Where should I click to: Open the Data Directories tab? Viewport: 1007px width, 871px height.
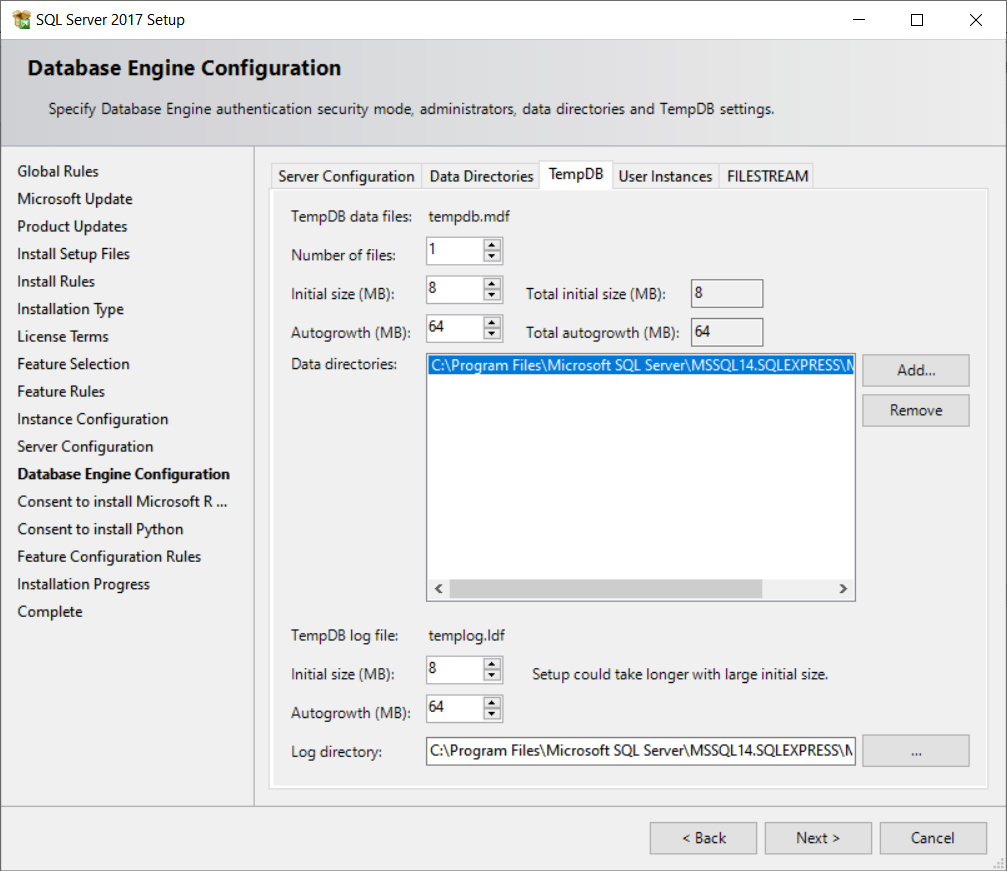[481, 176]
